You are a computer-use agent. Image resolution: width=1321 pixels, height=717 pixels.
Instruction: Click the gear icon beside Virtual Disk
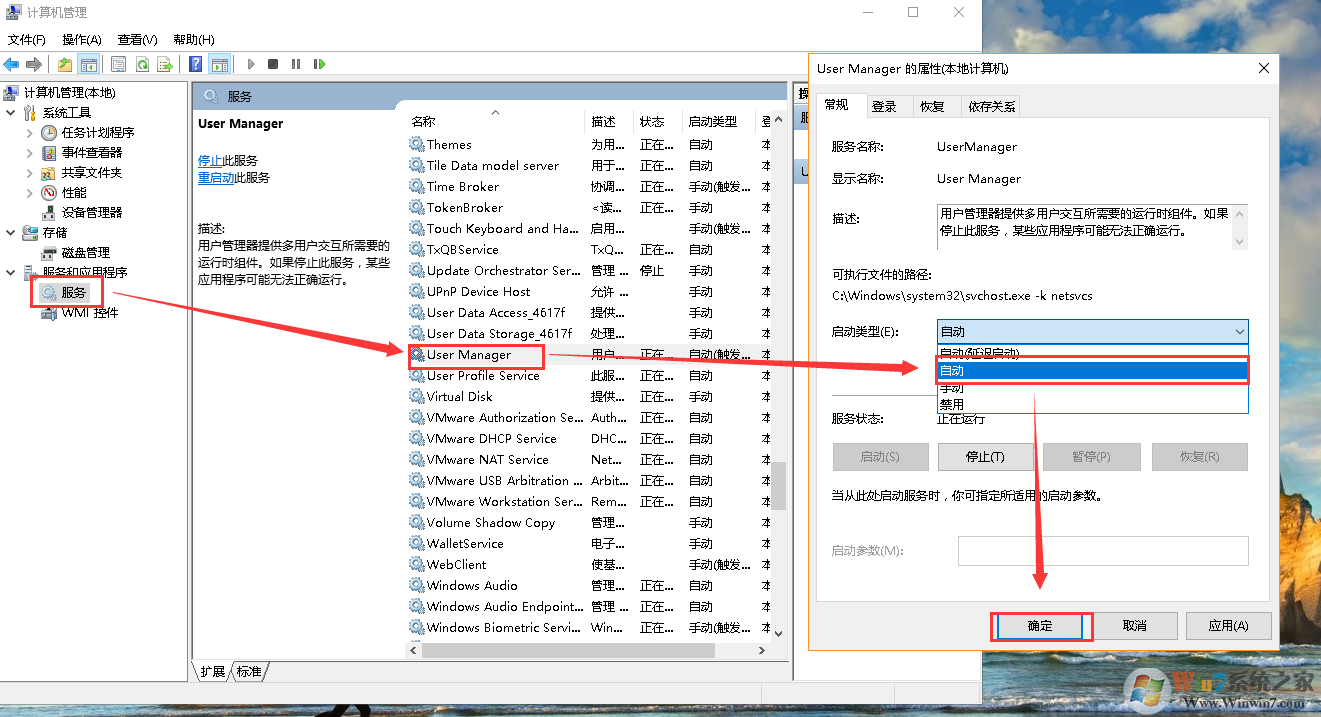pos(417,397)
